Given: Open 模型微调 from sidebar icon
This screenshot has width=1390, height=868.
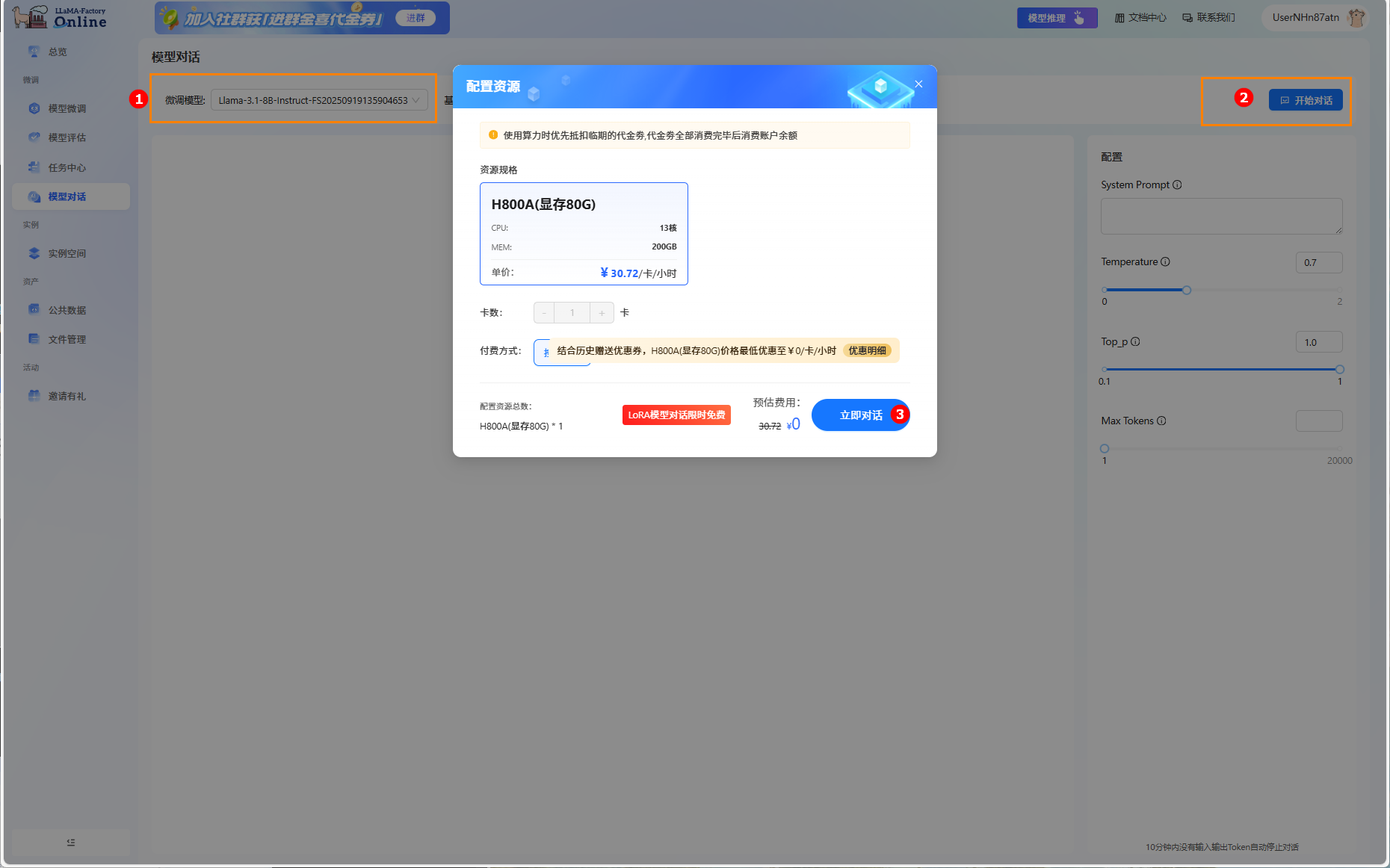Looking at the screenshot, I should click(x=34, y=108).
